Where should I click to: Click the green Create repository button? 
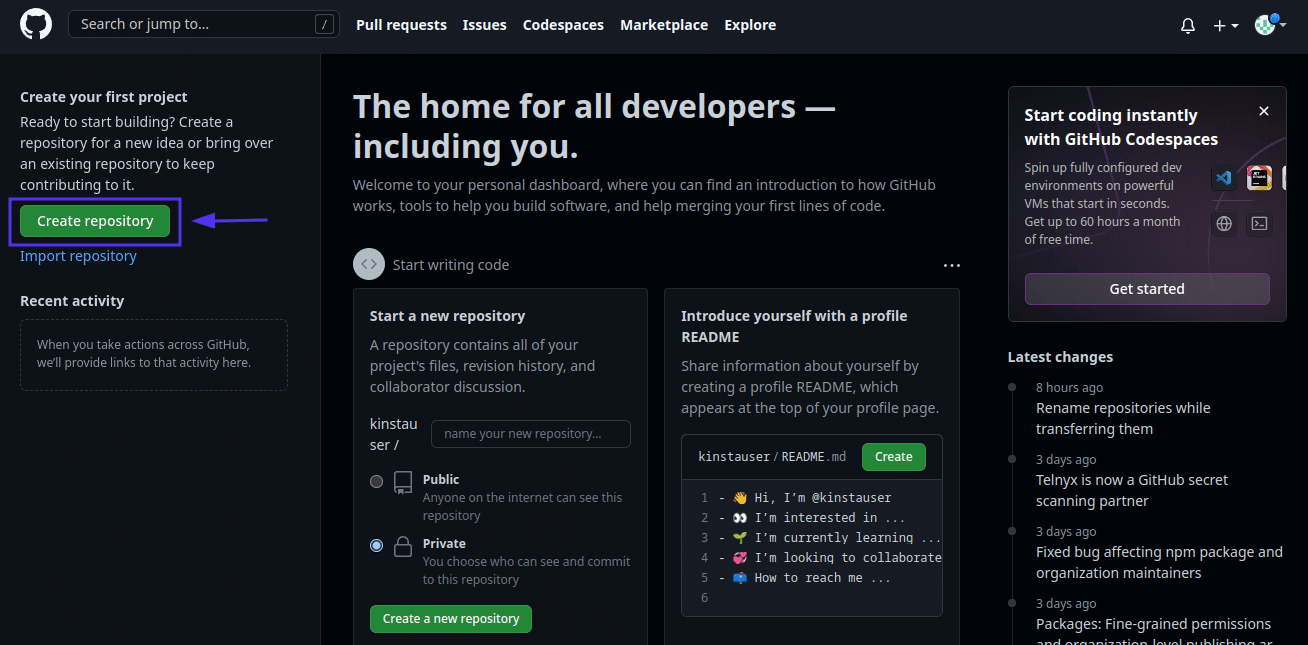pos(95,221)
